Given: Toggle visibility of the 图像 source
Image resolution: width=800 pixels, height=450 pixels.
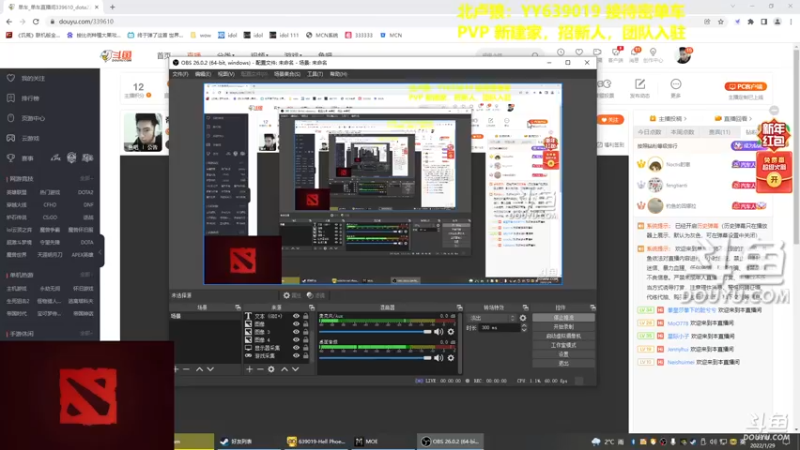Looking at the screenshot, I should coord(296,324).
